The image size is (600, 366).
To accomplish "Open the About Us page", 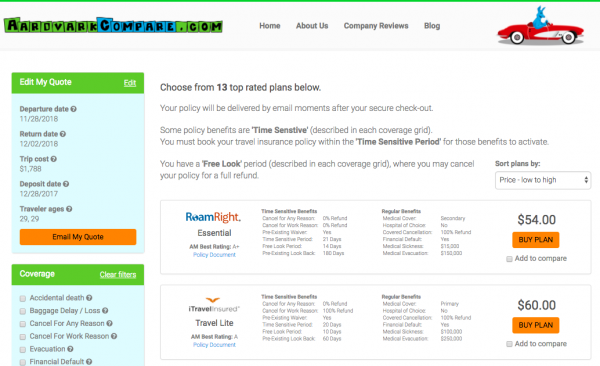I will (312, 26).
